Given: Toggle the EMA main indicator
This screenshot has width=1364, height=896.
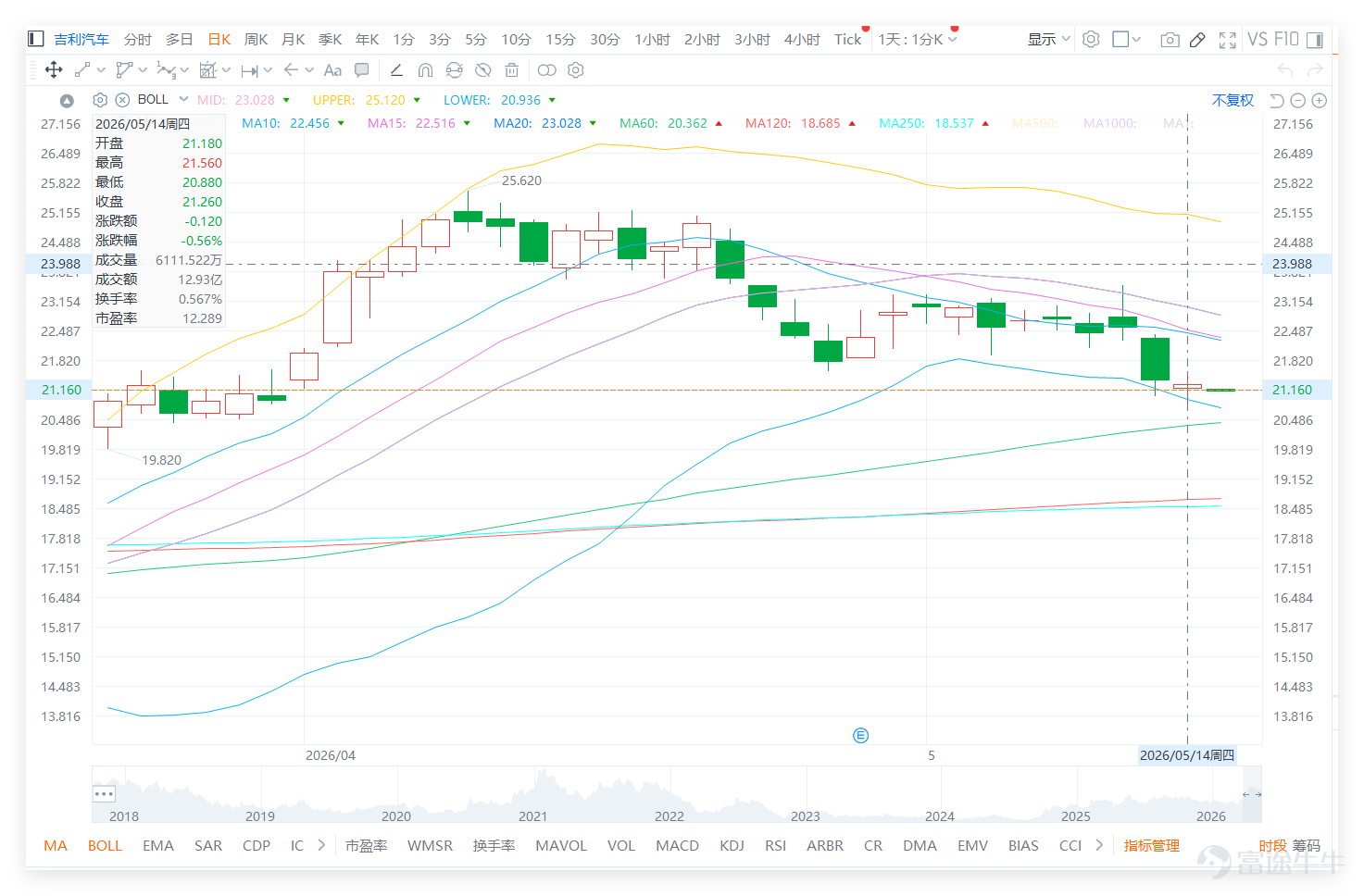Looking at the screenshot, I should pyautogui.click(x=158, y=845).
